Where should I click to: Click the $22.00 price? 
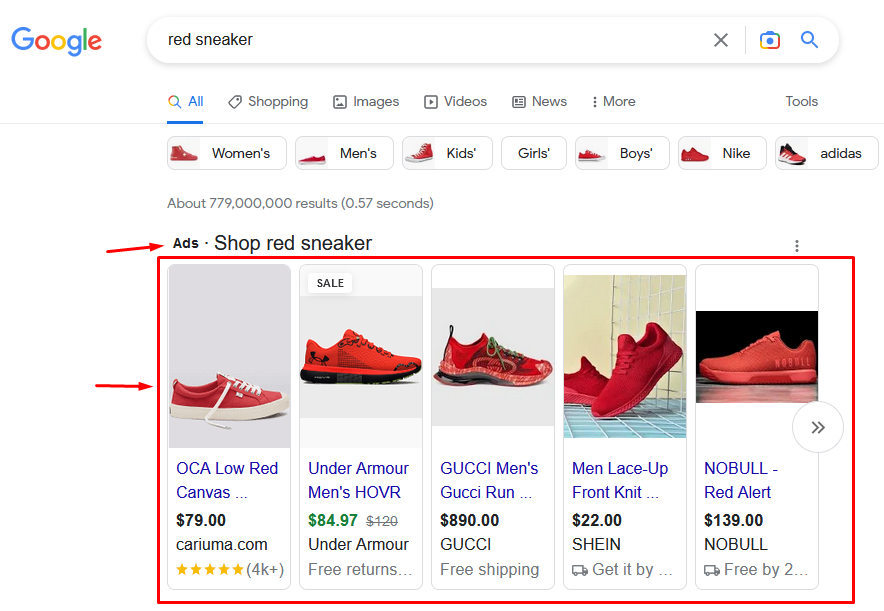coord(597,520)
